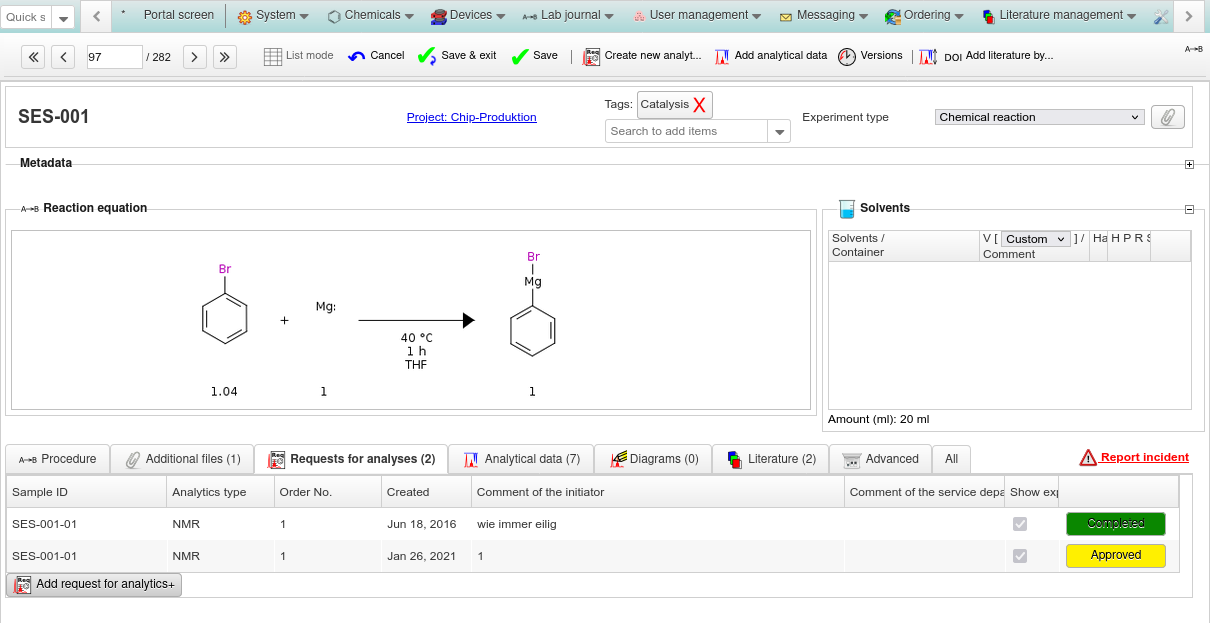Switch to Analytical data (7) tab

pos(521,459)
